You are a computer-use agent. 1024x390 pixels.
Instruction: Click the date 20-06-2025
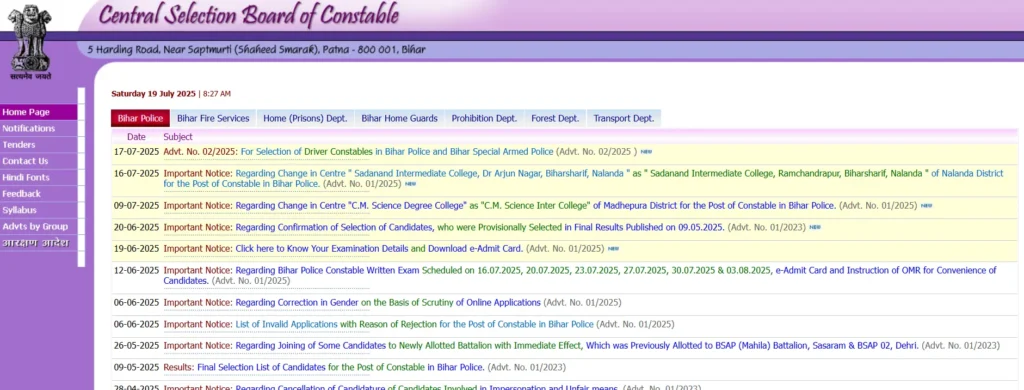coord(136,227)
